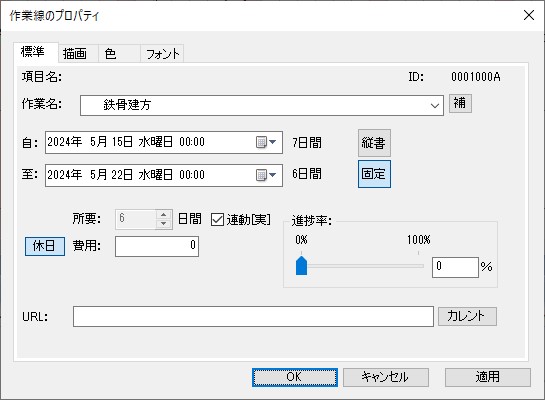This screenshot has height=400, width=545.
Task: Click the URL input field
Action: coord(253,316)
